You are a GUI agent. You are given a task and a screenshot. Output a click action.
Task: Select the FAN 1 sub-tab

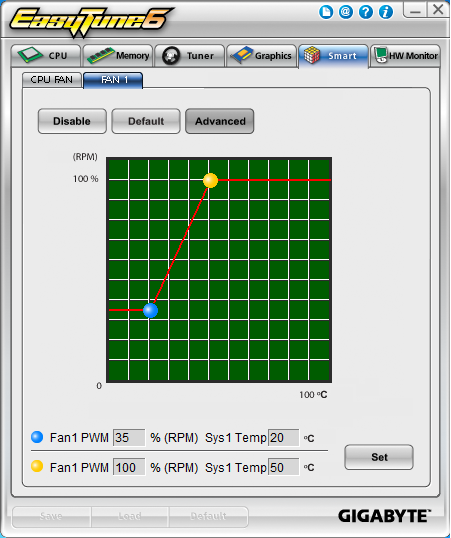113,80
